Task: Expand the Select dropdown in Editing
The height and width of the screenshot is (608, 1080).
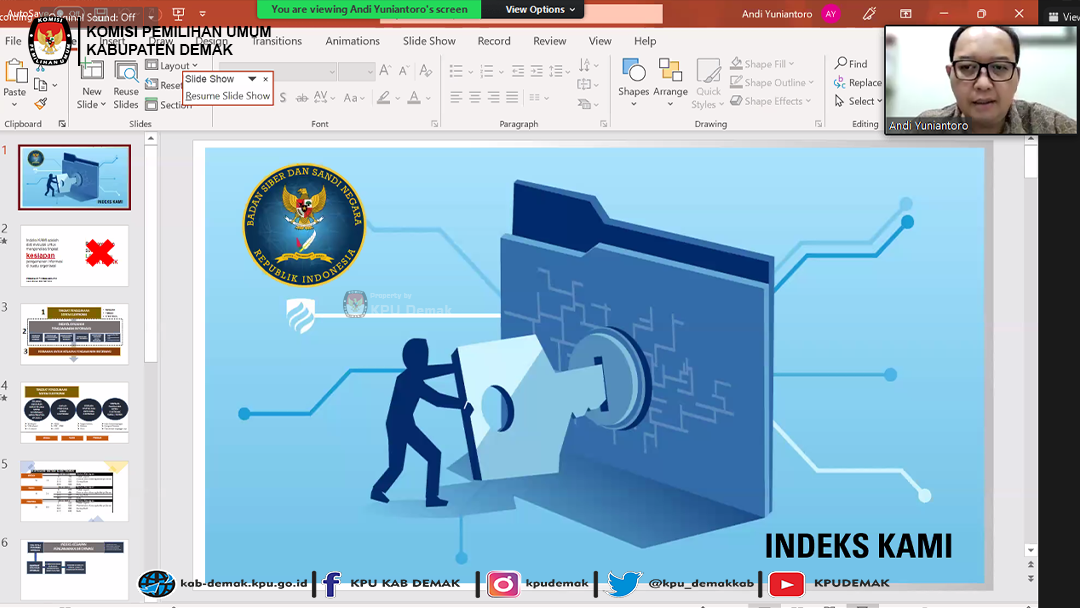Action: (859, 101)
